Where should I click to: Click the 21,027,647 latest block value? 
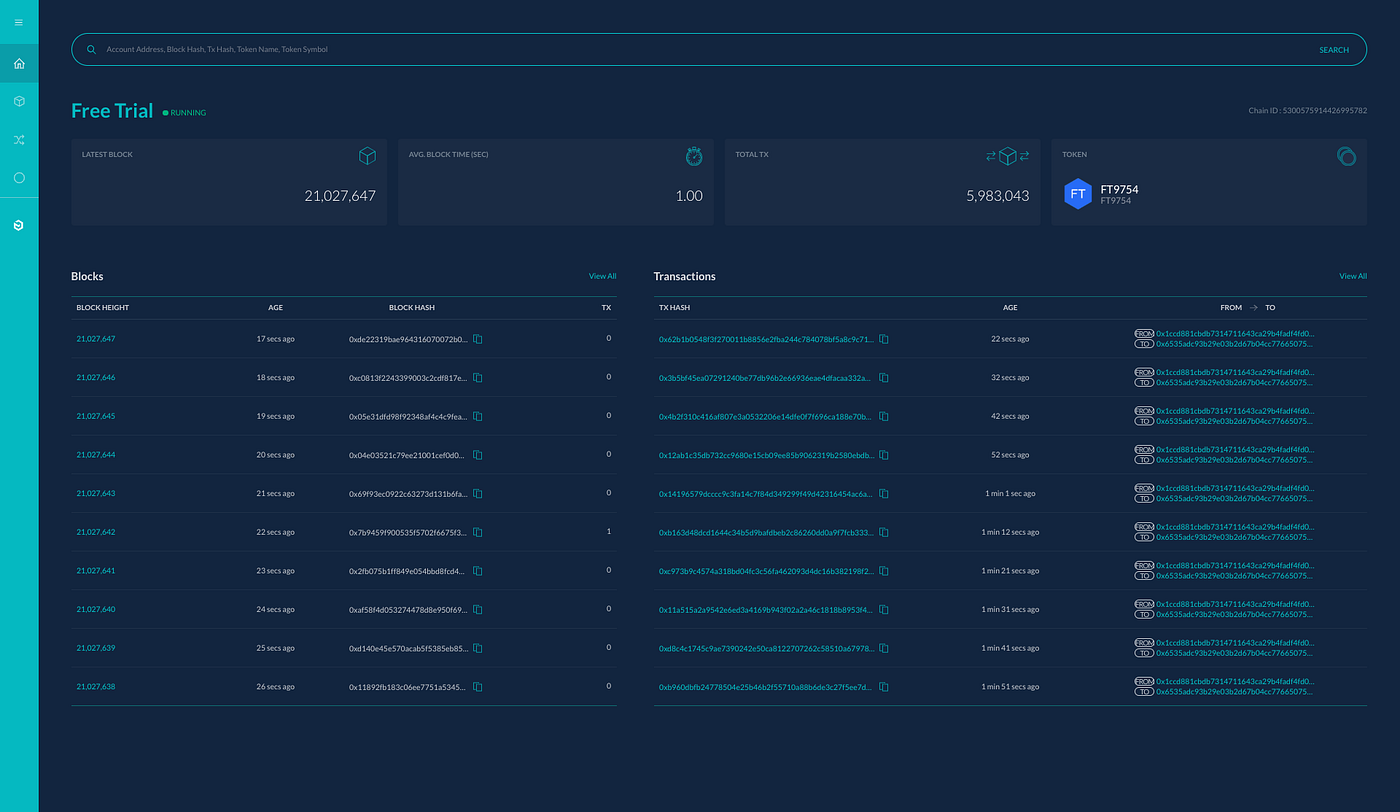[340, 196]
